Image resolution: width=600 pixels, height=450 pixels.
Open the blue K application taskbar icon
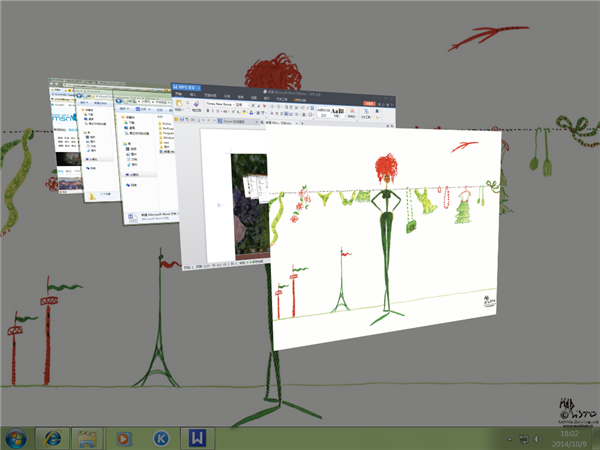pos(160,438)
